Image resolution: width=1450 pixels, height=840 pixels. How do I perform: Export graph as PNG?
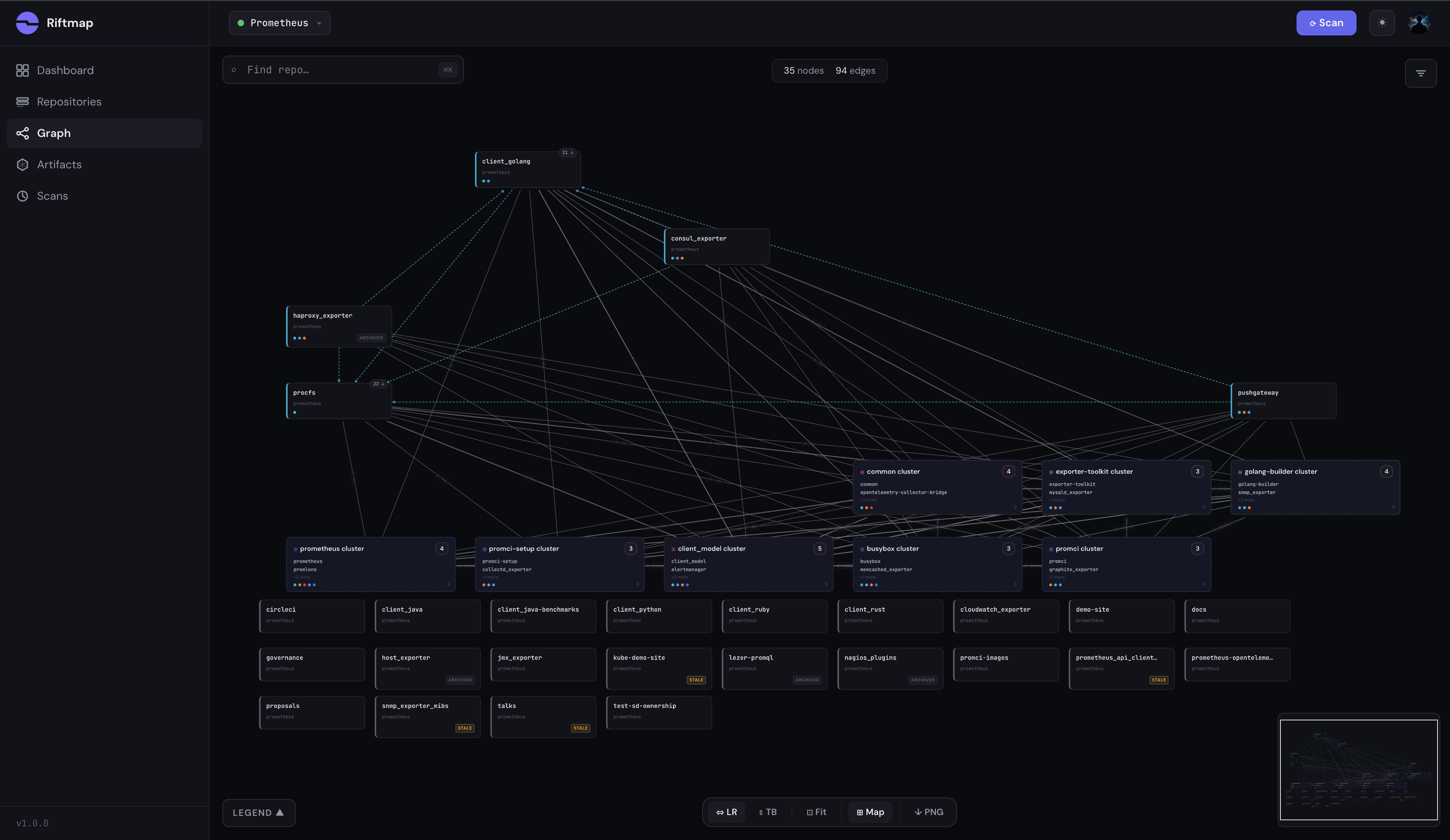[929, 812]
